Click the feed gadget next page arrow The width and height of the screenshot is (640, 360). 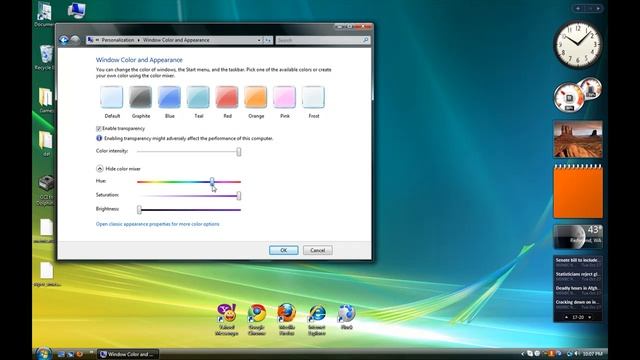[590, 317]
